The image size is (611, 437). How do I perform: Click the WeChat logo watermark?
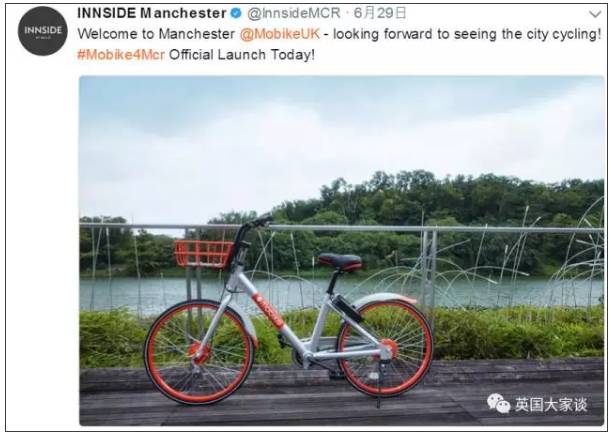point(498,403)
